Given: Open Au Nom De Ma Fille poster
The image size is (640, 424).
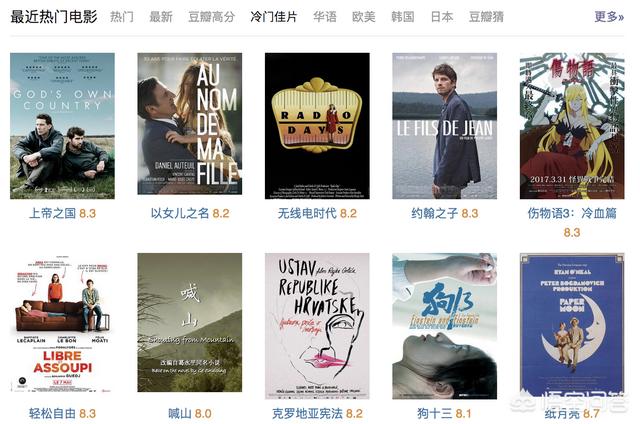Looking at the screenshot, I should 190,124.
